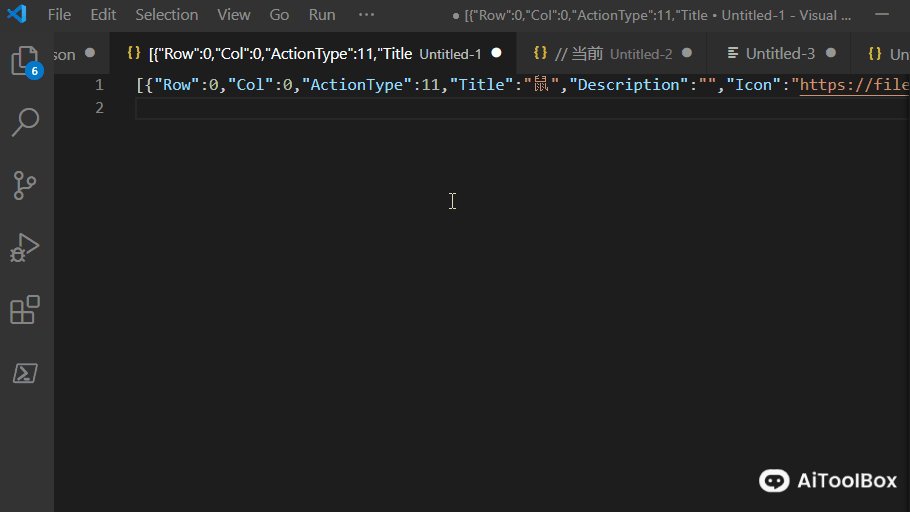910x512 pixels.
Task: Close Untitled-1 tab via unsaved dot
Action: (x=496, y=53)
